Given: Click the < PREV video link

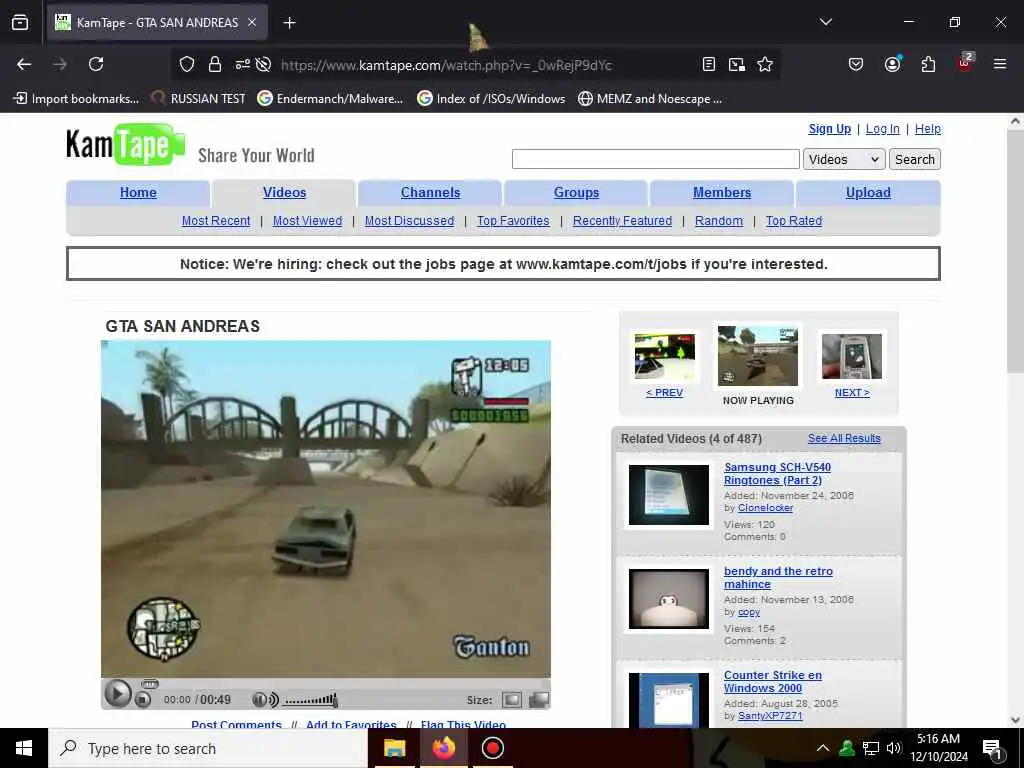Looking at the screenshot, I should coord(664,392).
